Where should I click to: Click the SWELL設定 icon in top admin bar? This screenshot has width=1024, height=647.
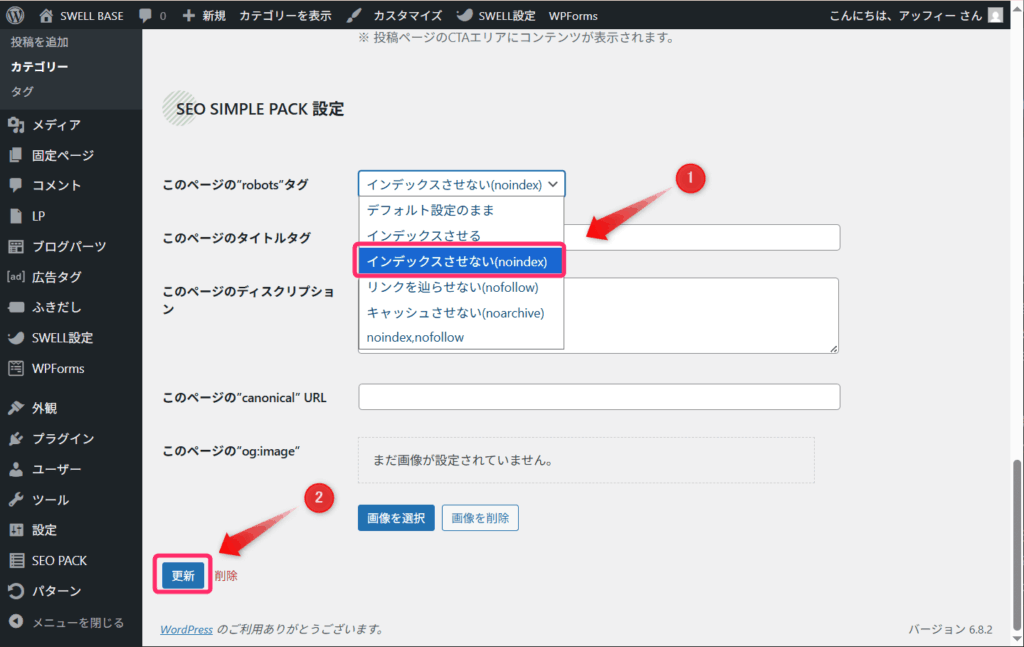[465, 16]
